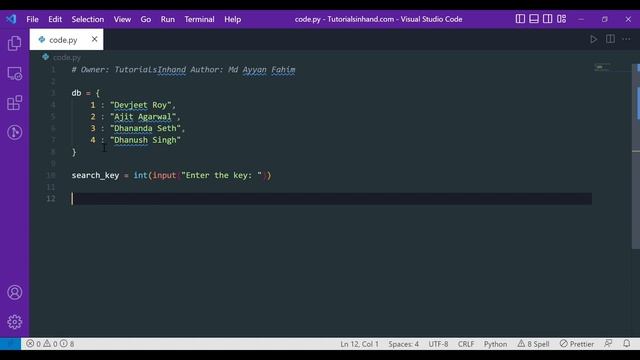640x360 pixels.
Task: Click the "Dhananda Seth" string
Action: tap(145, 128)
